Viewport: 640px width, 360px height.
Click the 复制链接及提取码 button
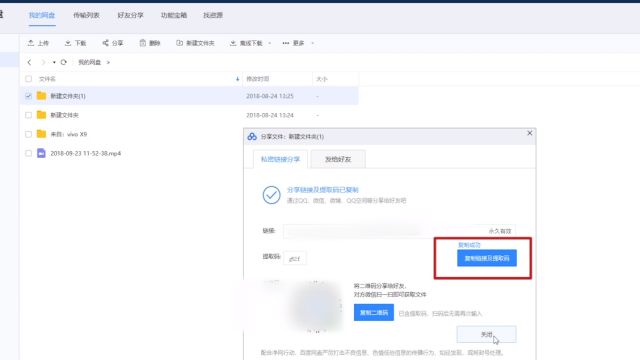click(487, 258)
